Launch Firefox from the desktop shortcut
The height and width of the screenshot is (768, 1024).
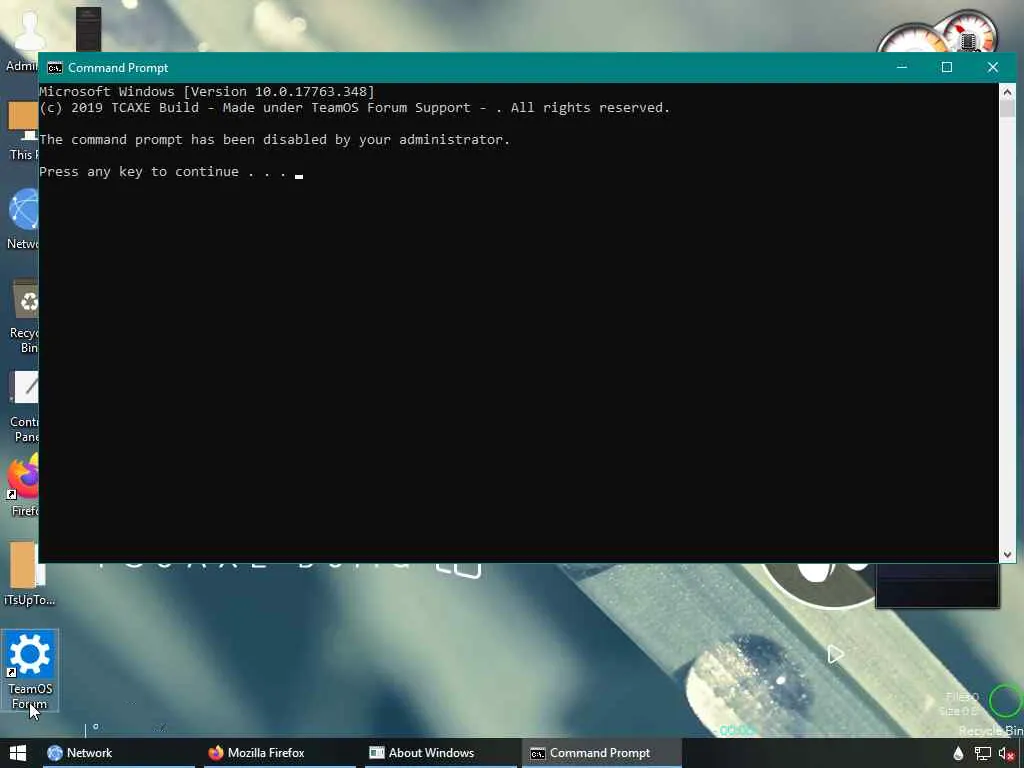coord(24,487)
